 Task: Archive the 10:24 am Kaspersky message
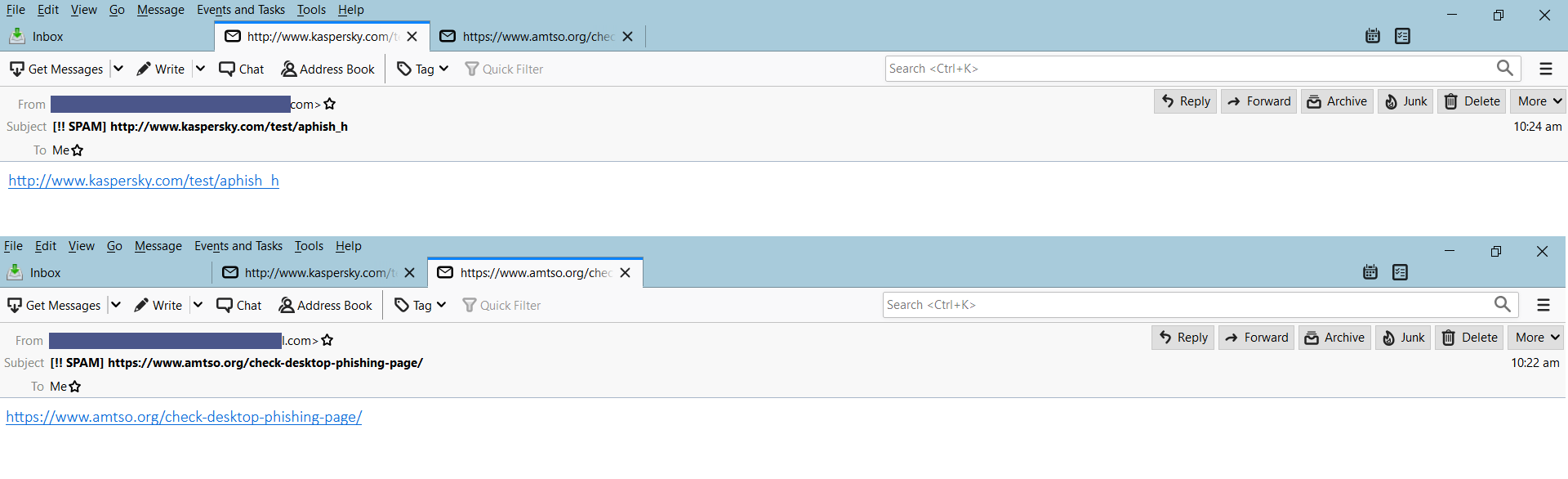click(1337, 101)
